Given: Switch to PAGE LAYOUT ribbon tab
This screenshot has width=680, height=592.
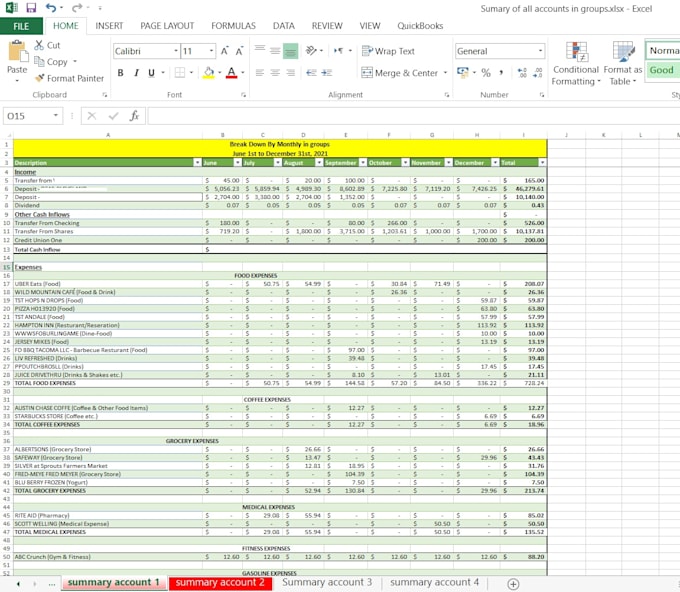Looking at the screenshot, I should 167,26.
